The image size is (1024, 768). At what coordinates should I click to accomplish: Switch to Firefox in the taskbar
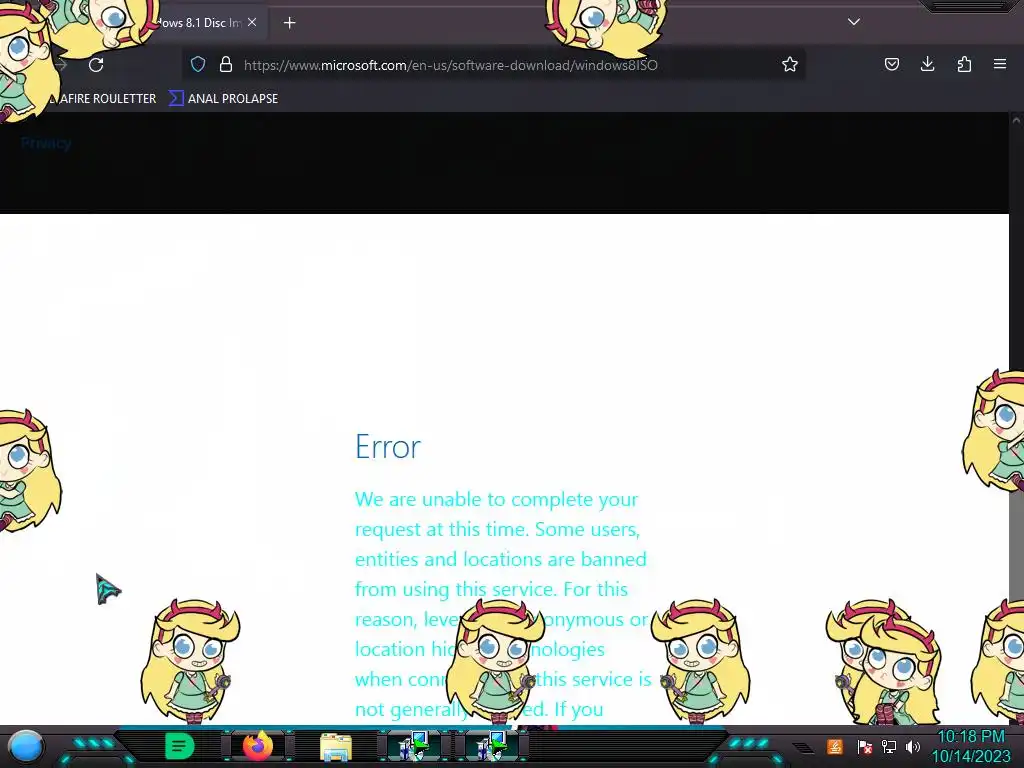(257, 746)
